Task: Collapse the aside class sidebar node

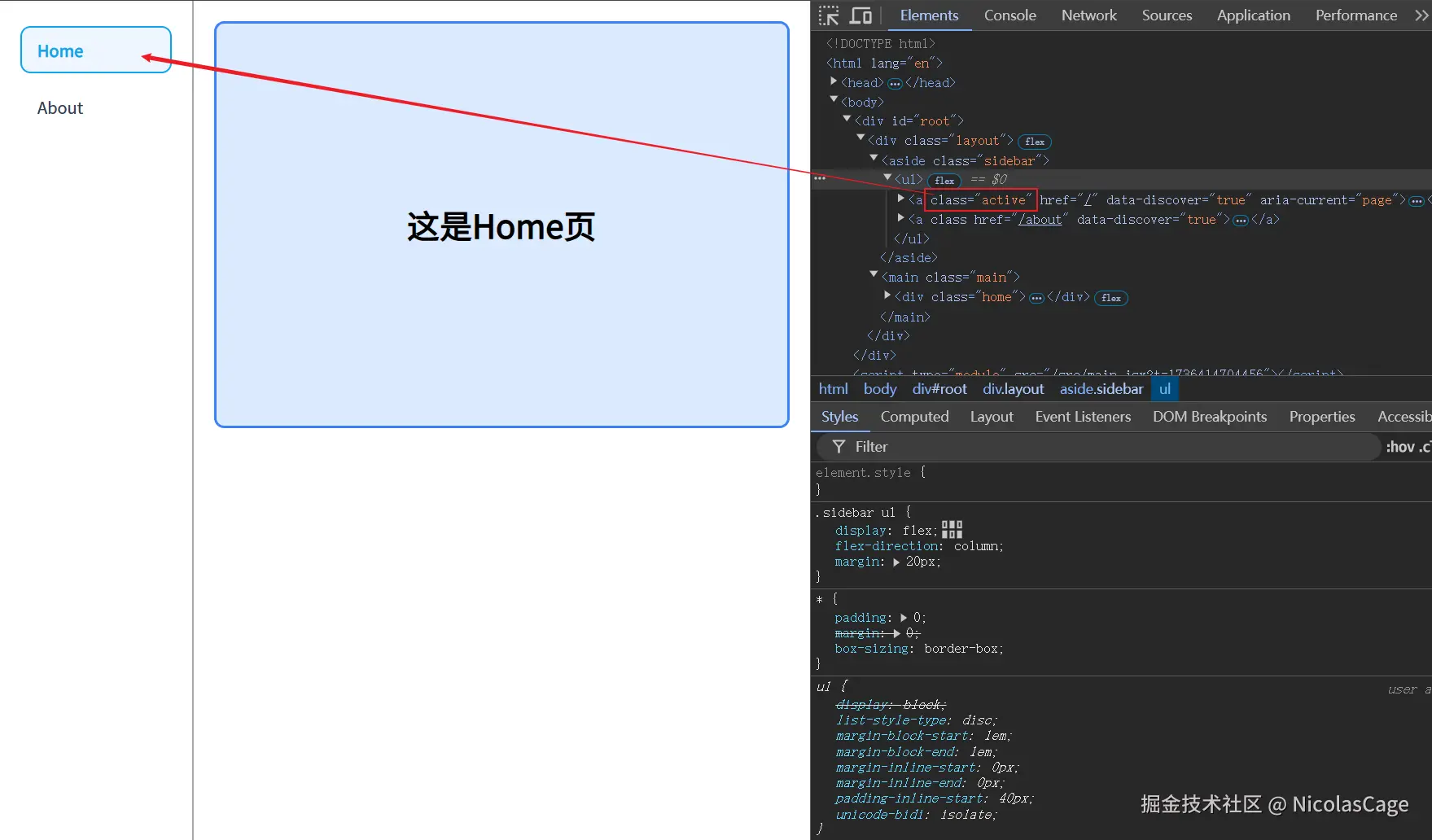Action: (874, 159)
